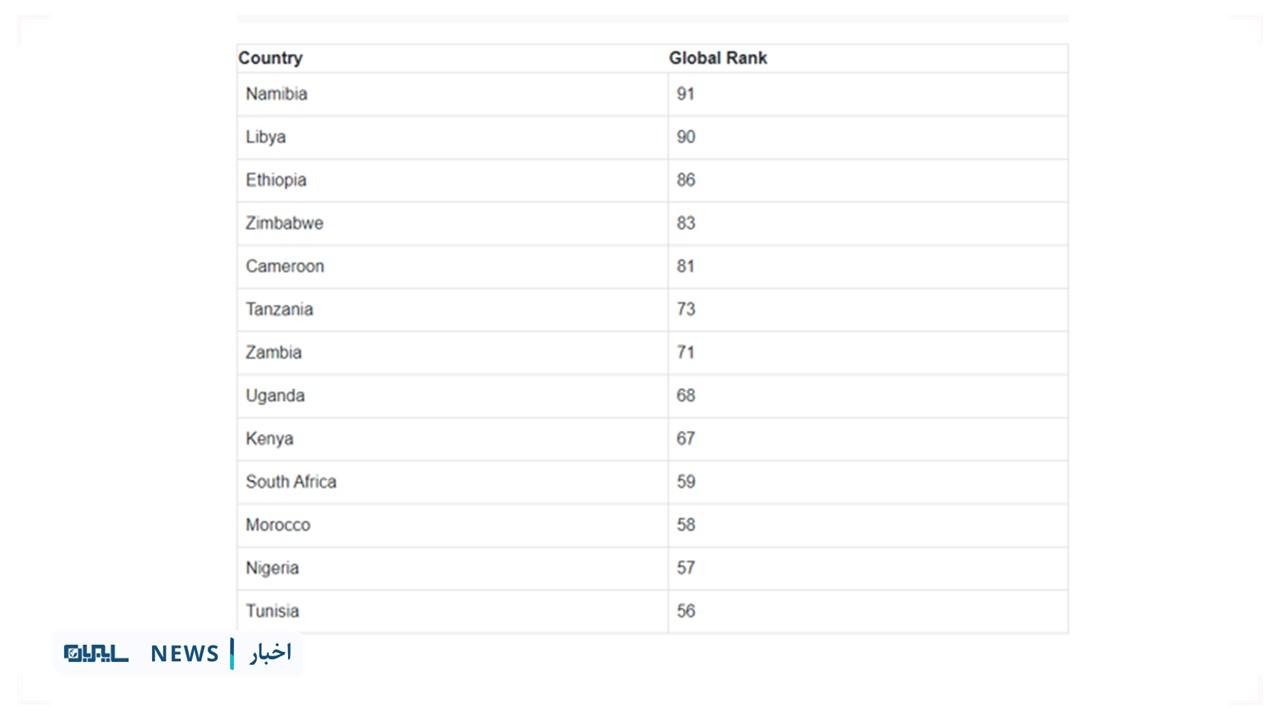The image size is (1280, 720).
Task: Click the Tanzania entry
Action: (279, 309)
